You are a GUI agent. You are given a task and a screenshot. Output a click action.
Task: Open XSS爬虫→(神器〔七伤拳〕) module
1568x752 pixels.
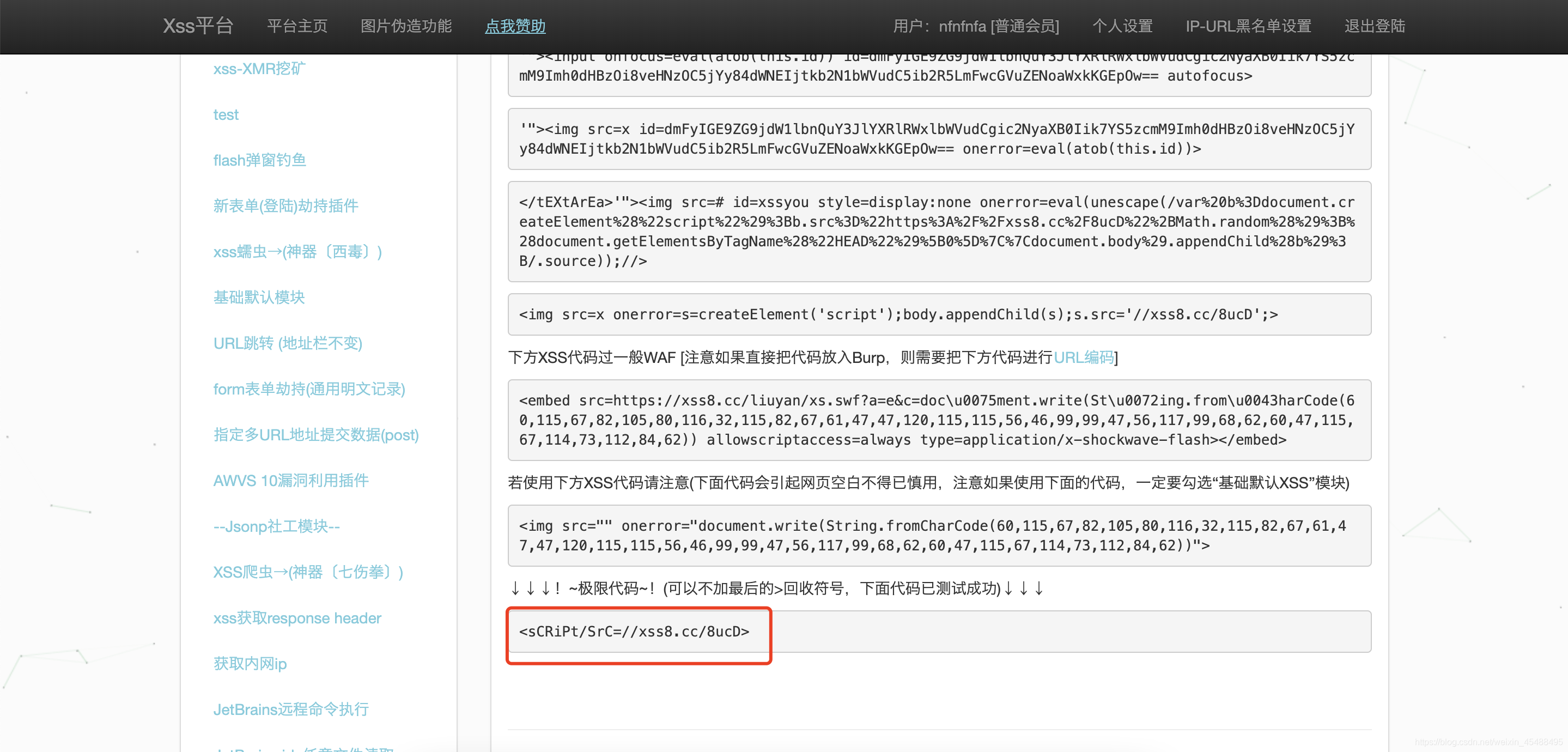308,572
